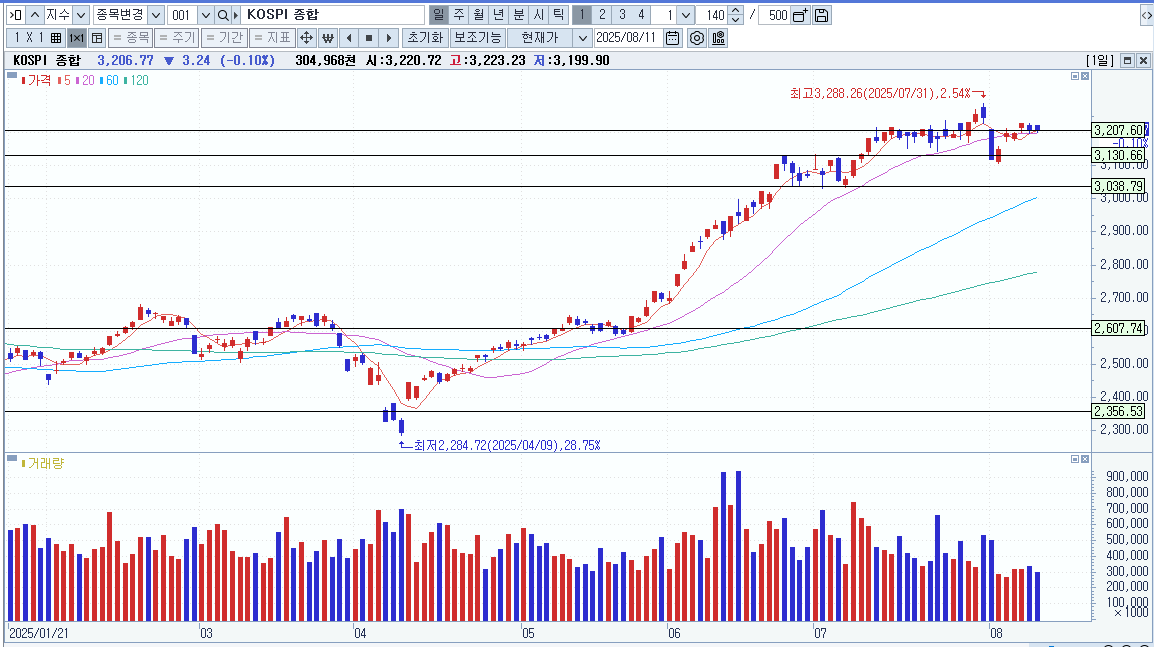This screenshot has height=647, width=1154.
Task: Maximize the chart pane in header bar
Action: click(x=1128, y=60)
